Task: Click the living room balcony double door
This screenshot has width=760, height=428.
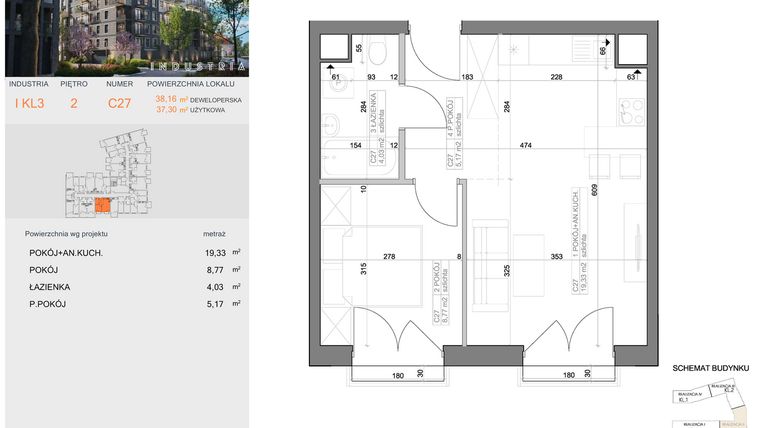Action: 570,329
